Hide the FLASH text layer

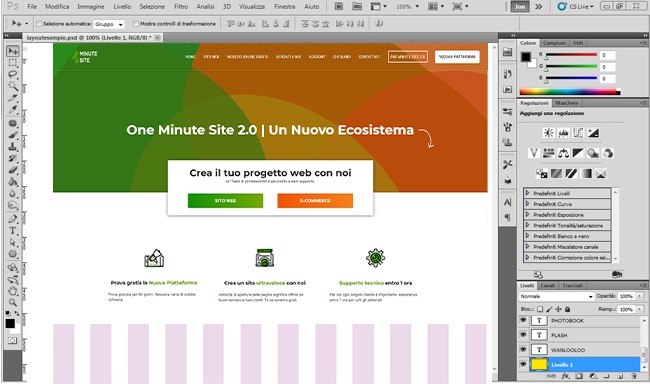click(x=523, y=335)
